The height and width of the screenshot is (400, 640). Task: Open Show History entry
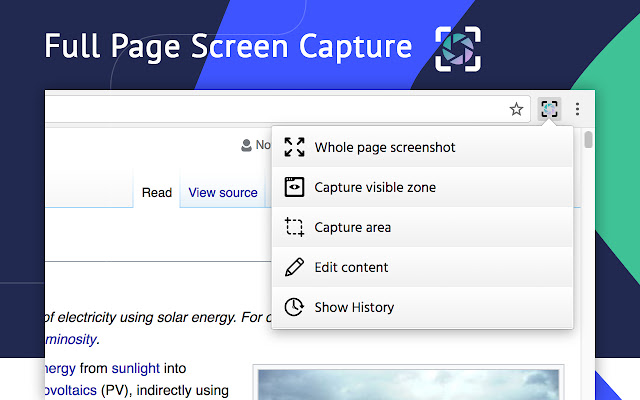(x=422, y=307)
